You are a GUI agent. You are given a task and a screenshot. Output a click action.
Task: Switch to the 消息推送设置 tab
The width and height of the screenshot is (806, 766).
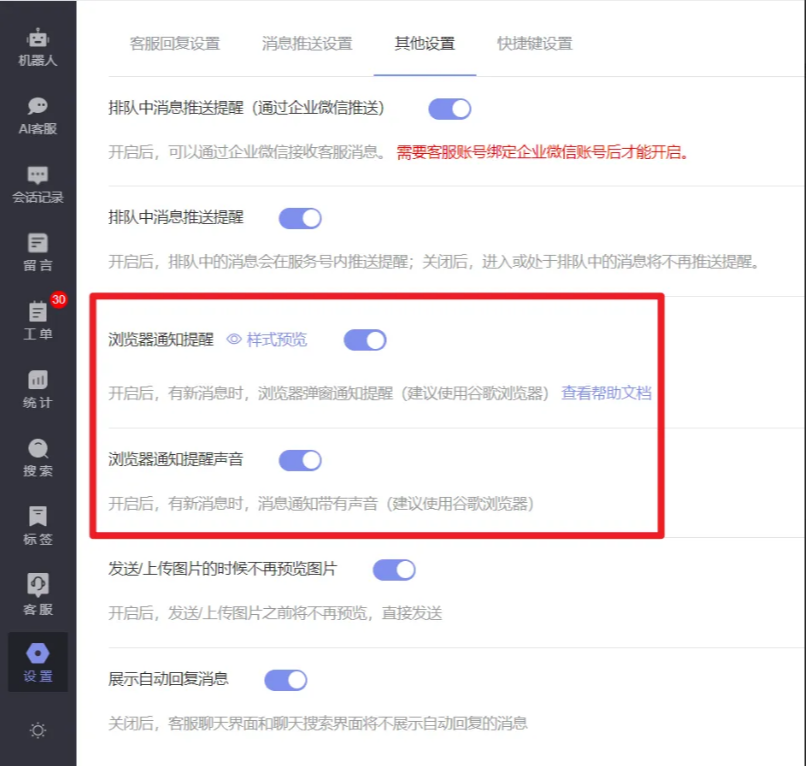point(307,44)
